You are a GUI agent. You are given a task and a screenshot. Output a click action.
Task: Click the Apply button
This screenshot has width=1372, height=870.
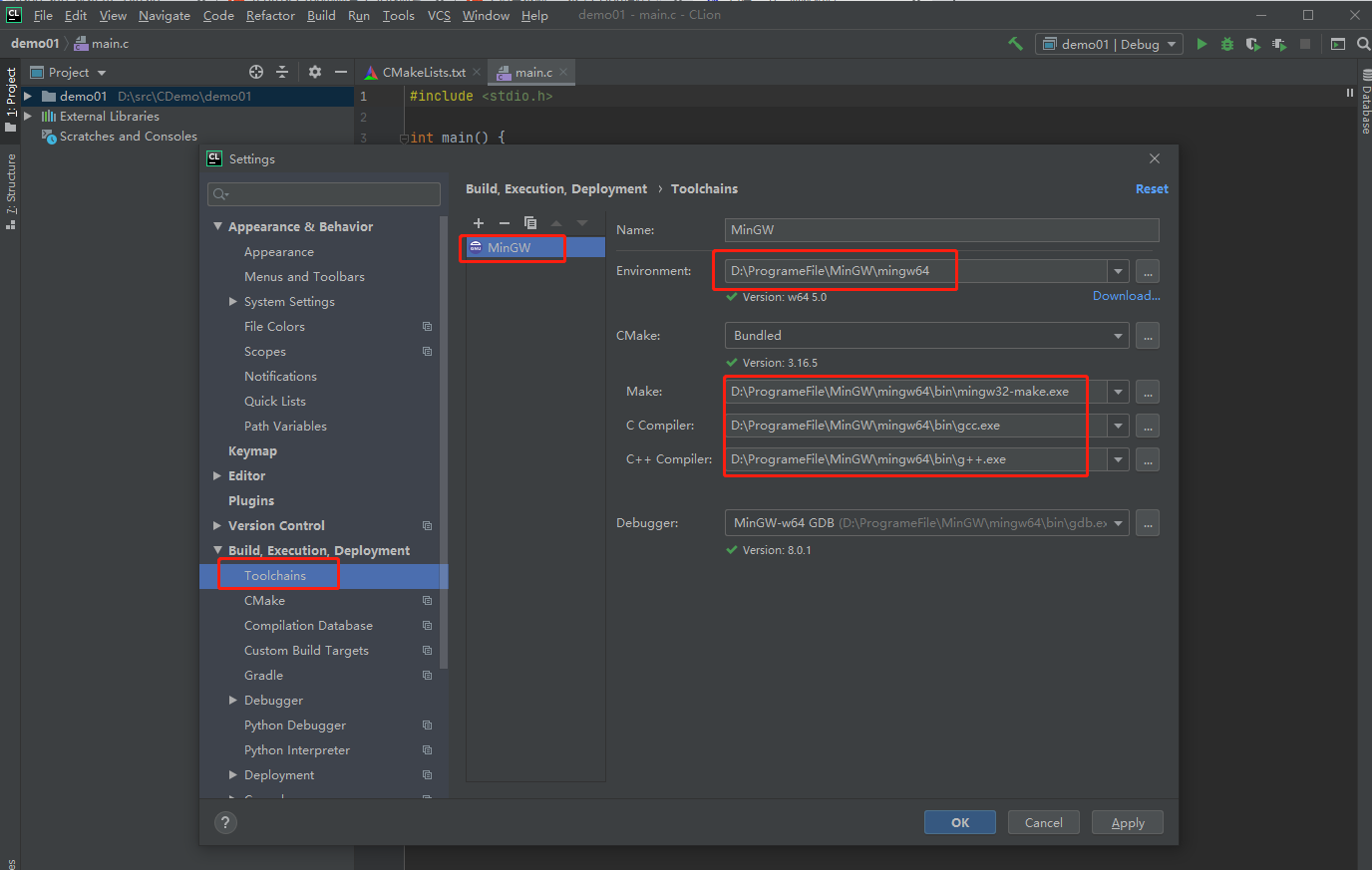1128,822
